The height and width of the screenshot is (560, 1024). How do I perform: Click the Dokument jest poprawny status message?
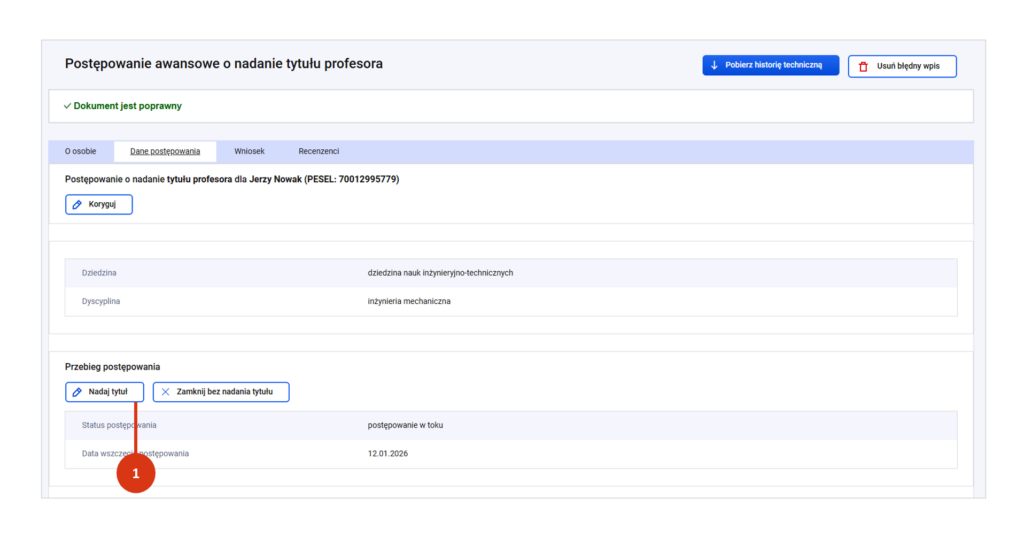(x=127, y=106)
